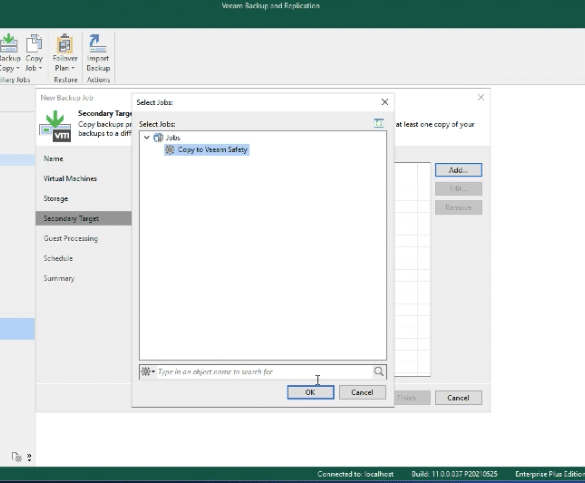Go to the Secondary Target wizard step
This screenshot has height=483, width=585.
pyautogui.click(x=84, y=218)
